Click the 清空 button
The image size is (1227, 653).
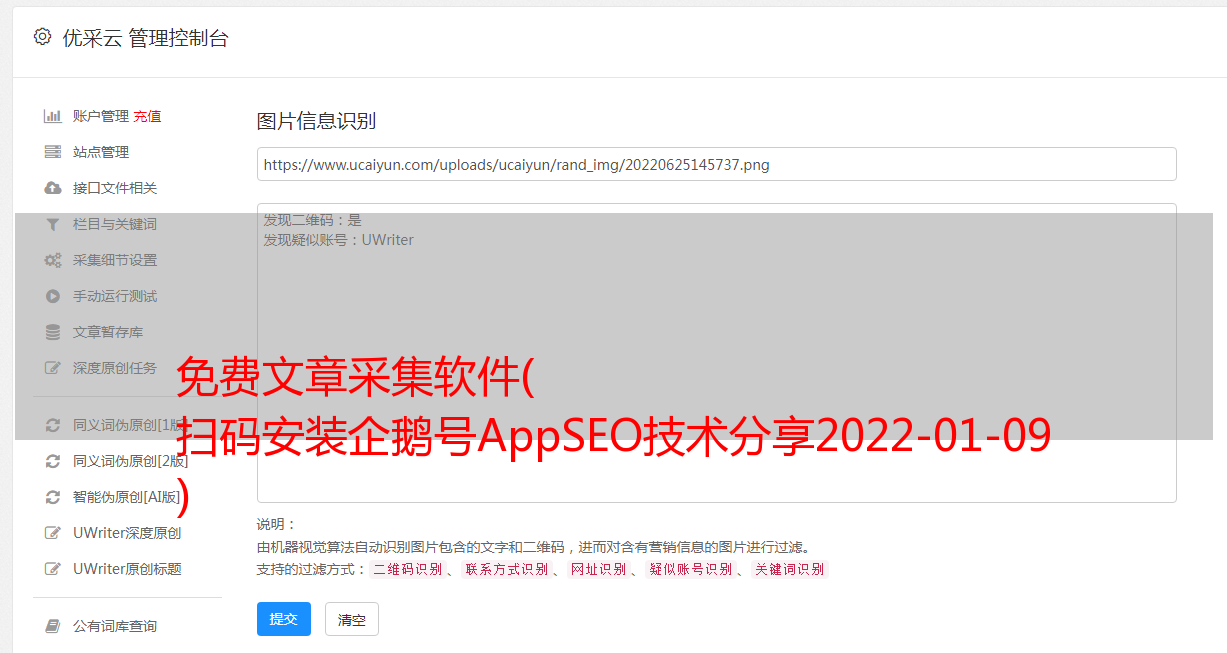tap(352, 620)
